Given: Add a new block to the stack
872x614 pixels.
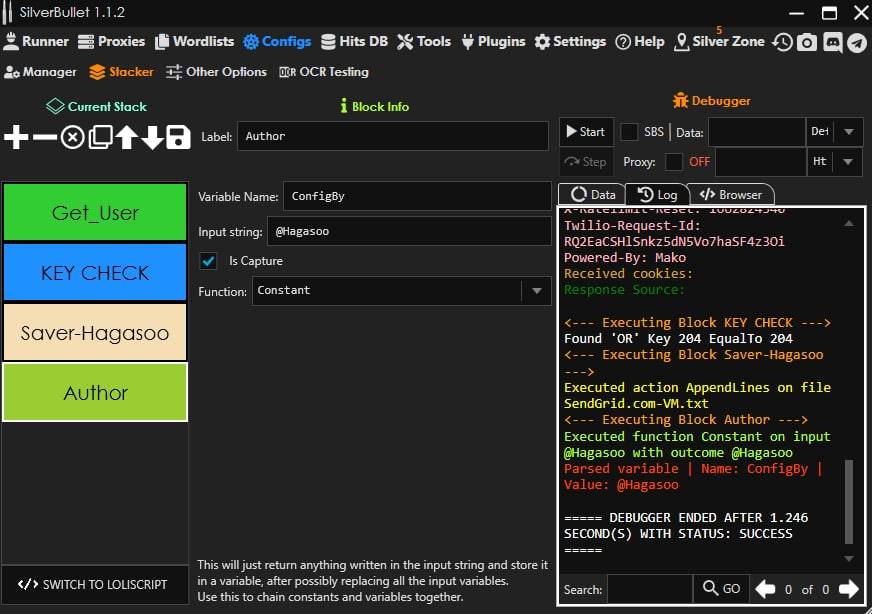Looking at the screenshot, I should click(16, 138).
